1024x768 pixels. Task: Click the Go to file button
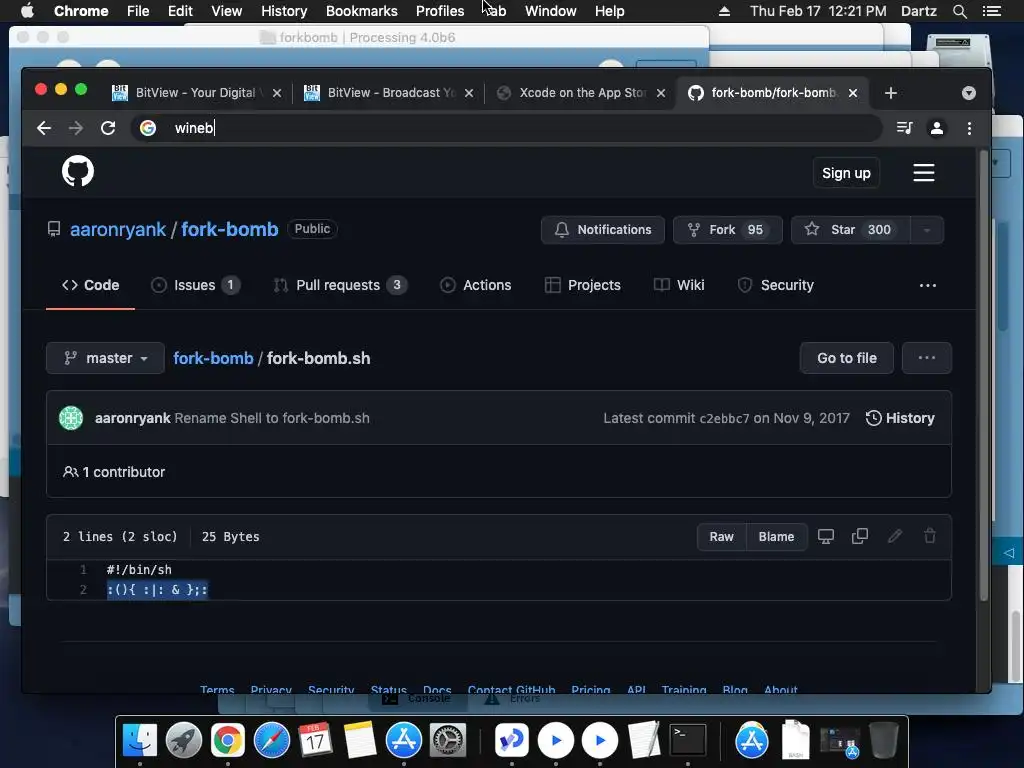(x=846, y=358)
